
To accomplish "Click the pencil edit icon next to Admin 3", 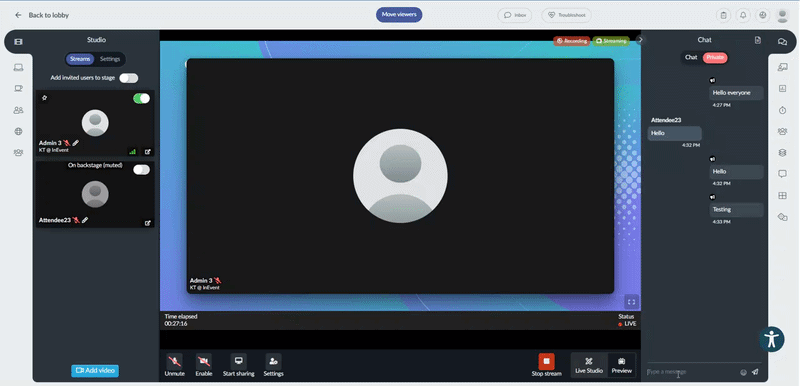I will (76, 143).
